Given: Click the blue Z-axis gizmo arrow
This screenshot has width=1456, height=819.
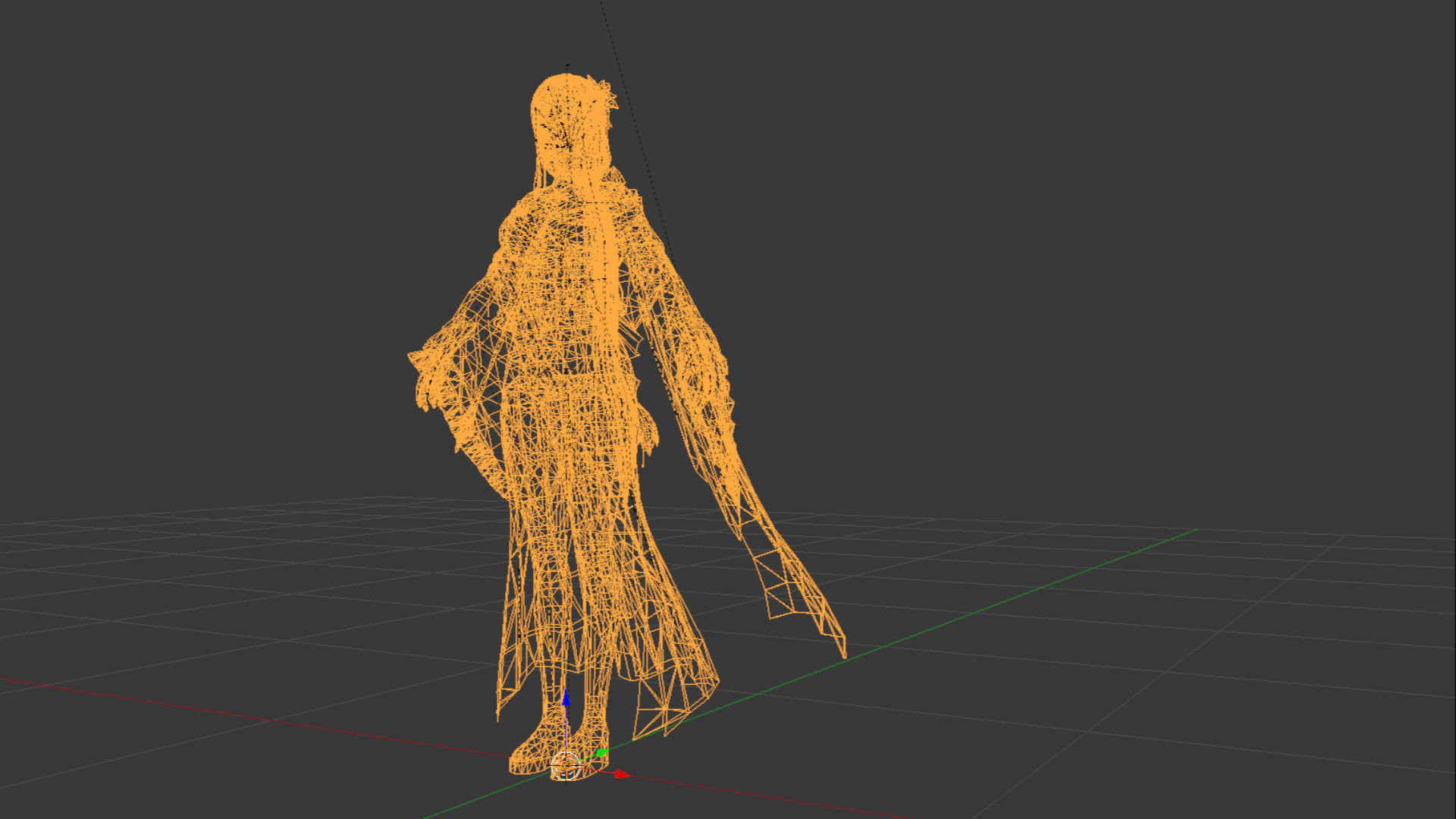Looking at the screenshot, I should [x=565, y=698].
